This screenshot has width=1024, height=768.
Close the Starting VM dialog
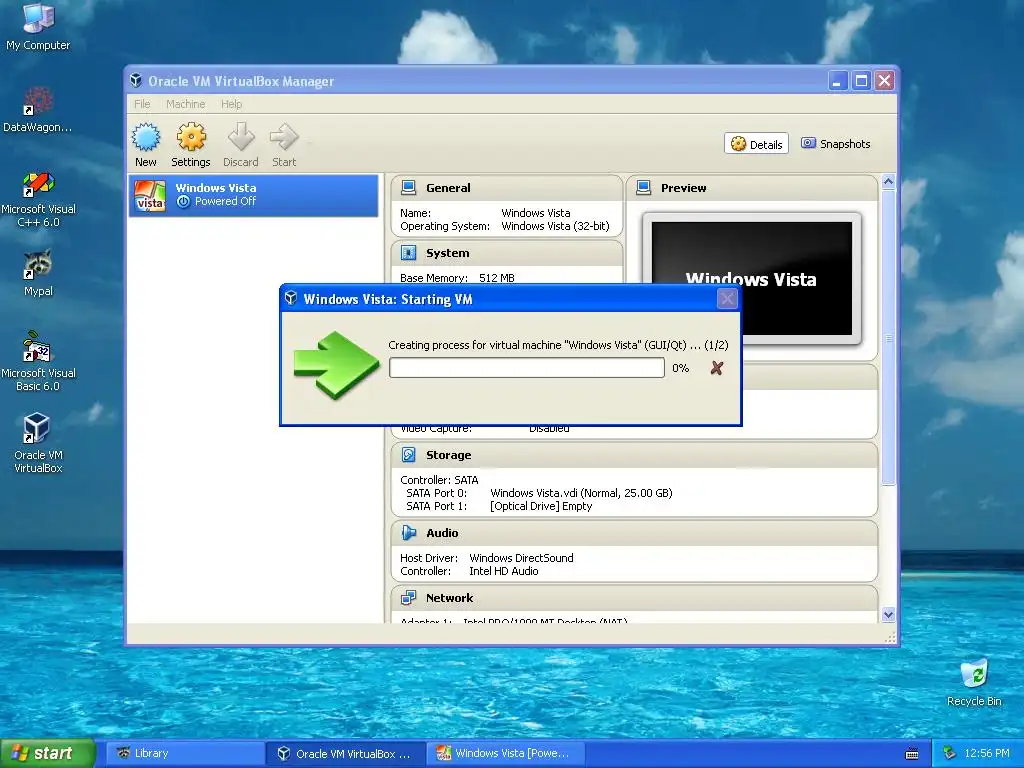pyautogui.click(x=727, y=299)
